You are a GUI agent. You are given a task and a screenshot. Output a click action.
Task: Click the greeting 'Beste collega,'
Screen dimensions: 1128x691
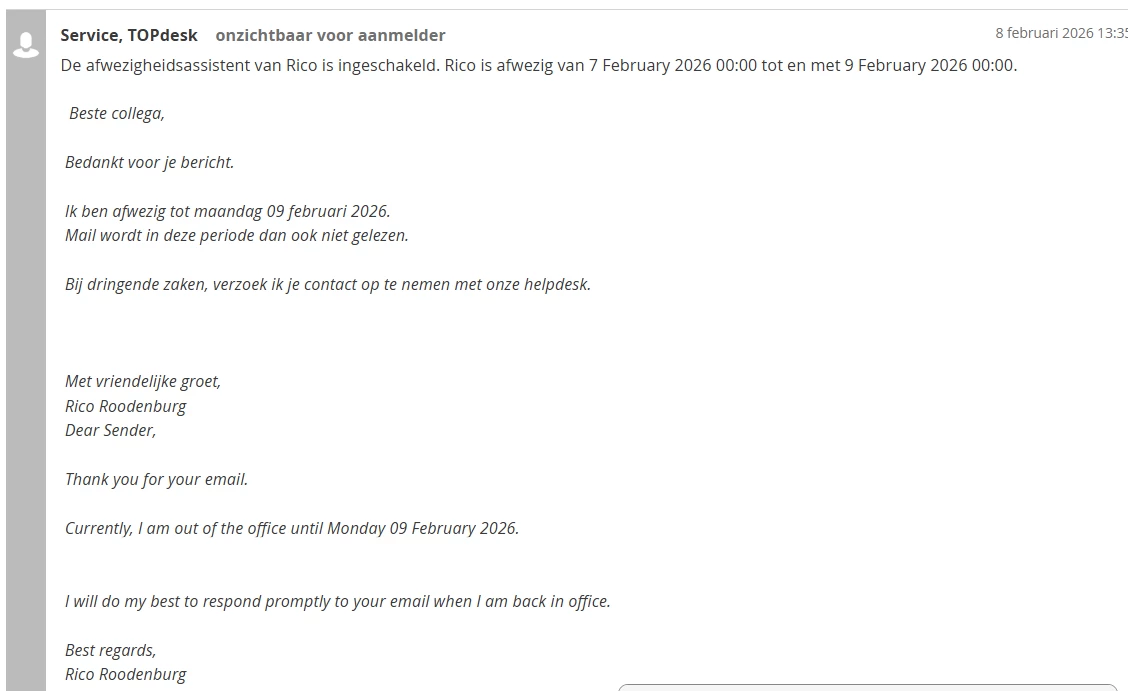(117, 113)
